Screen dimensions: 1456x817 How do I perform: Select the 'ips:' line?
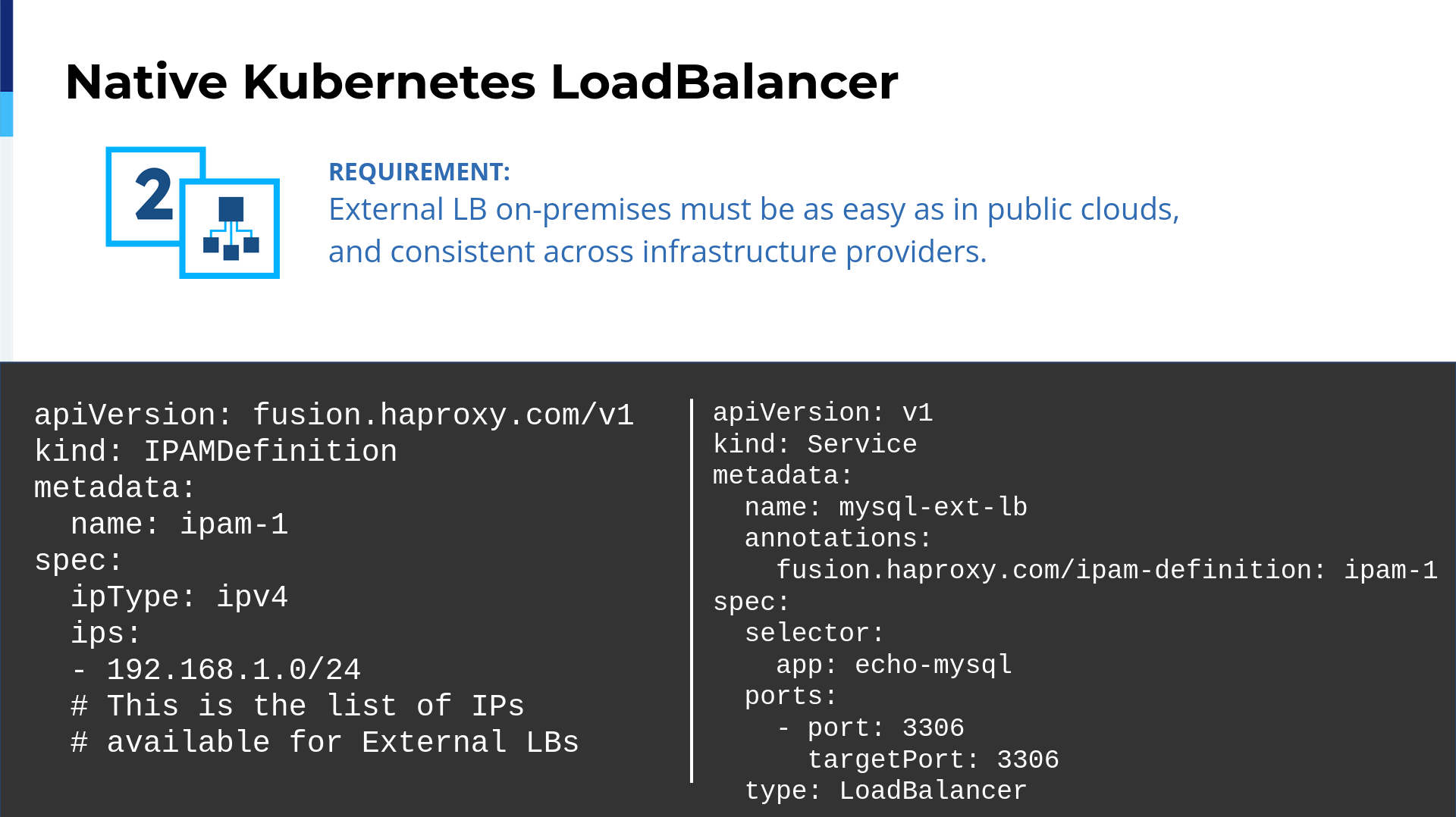point(106,634)
